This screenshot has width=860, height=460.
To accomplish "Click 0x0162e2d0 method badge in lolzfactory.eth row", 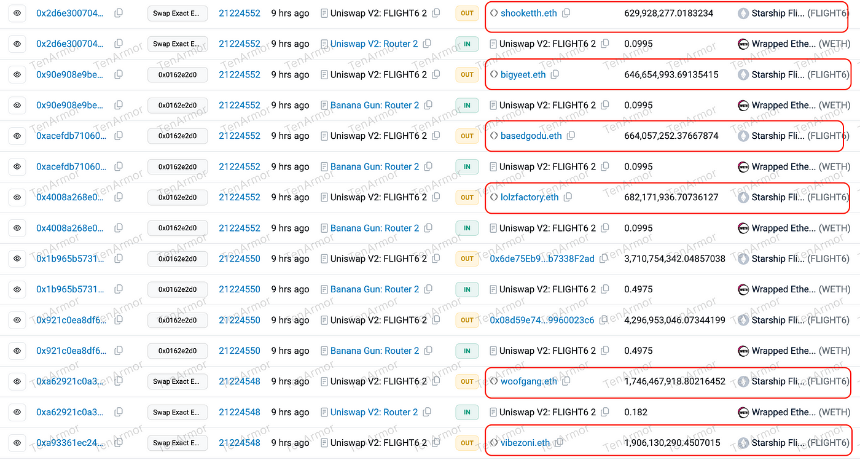I will coord(177,197).
